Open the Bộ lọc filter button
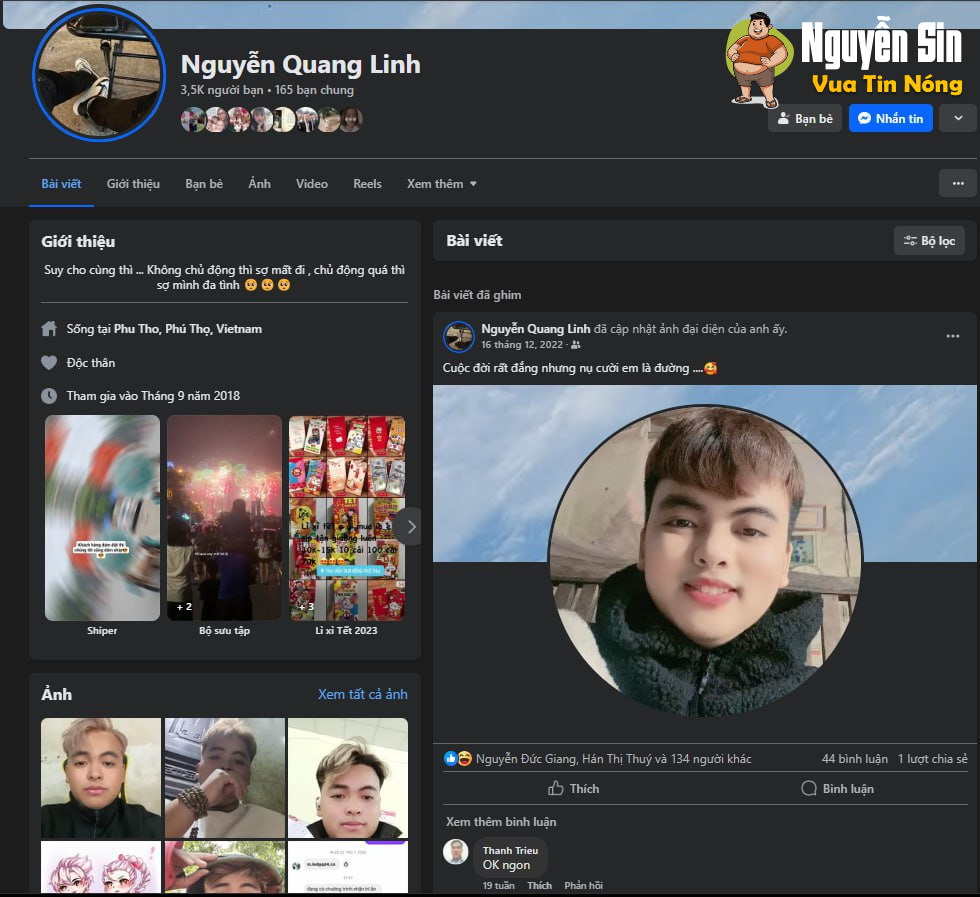Image resolution: width=980 pixels, height=897 pixels. click(x=928, y=240)
